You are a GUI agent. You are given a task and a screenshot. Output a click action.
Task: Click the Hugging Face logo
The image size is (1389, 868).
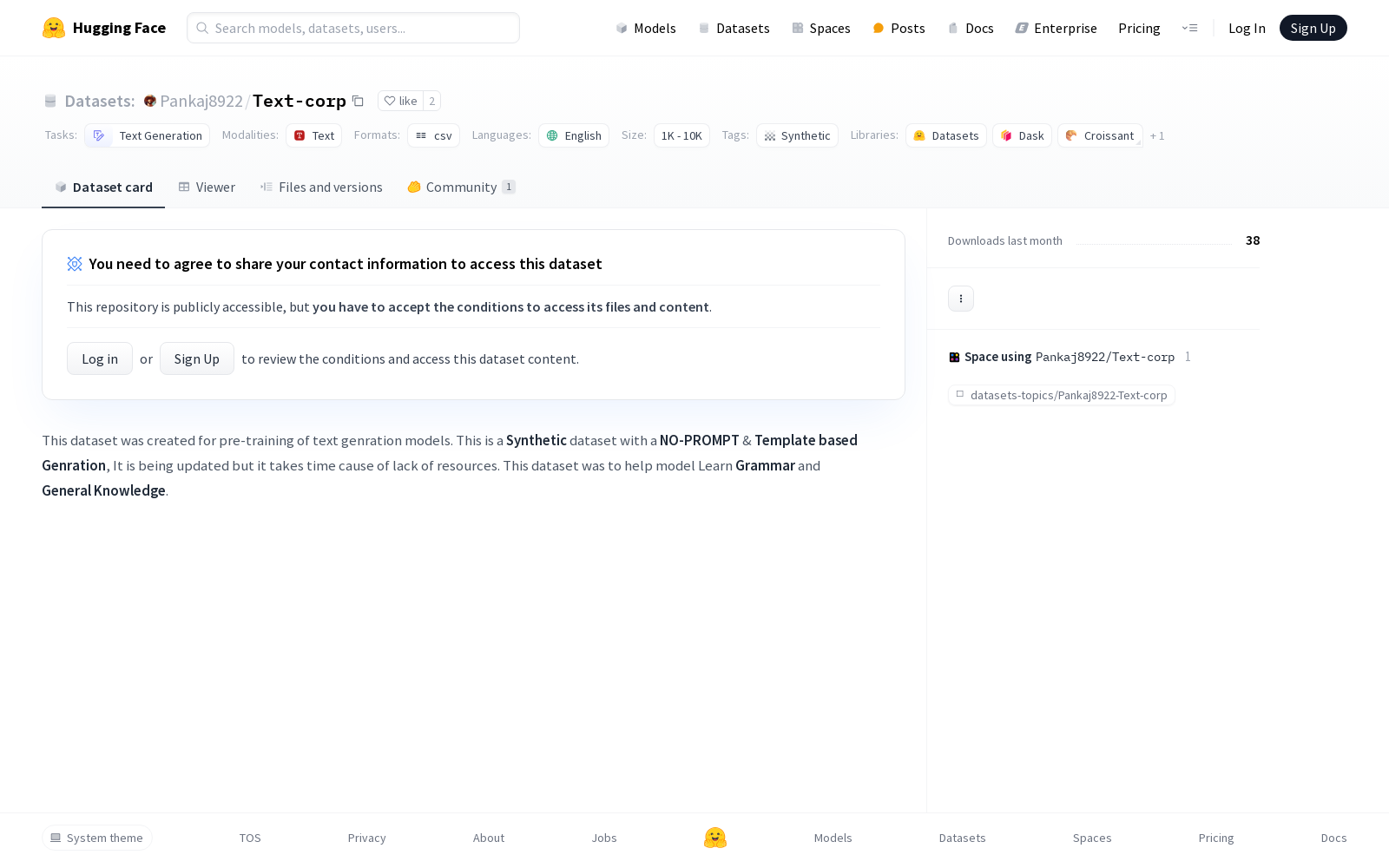tap(103, 28)
